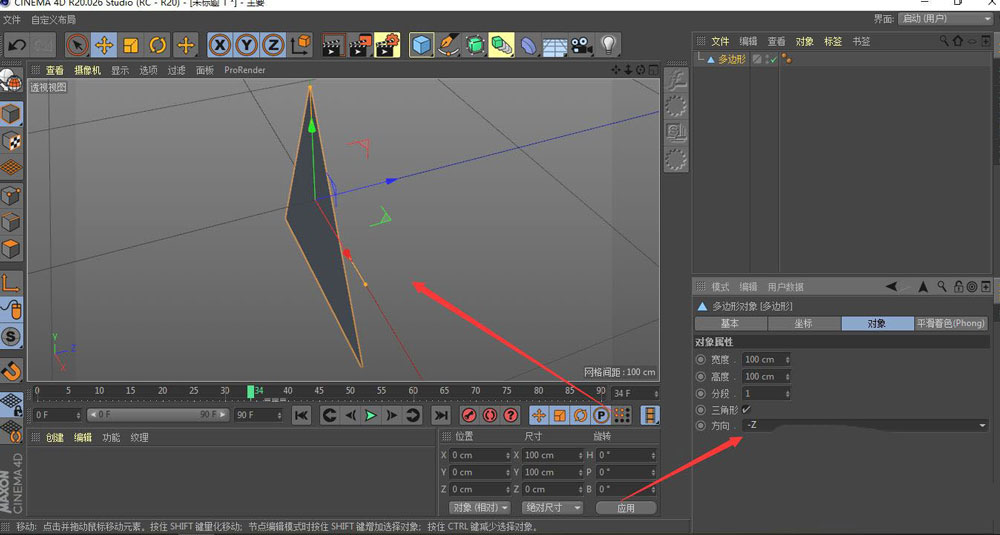Uncheck the 三角形 checkbox
Screen dimensions: 1000x535
746,409
